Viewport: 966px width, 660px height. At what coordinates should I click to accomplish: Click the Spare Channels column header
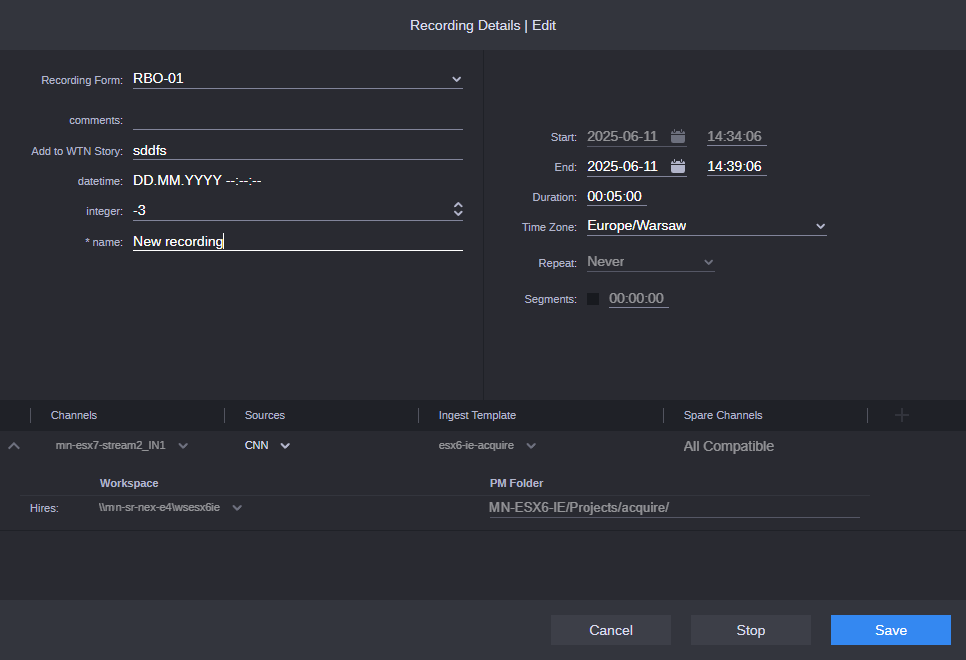coord(723,415)
